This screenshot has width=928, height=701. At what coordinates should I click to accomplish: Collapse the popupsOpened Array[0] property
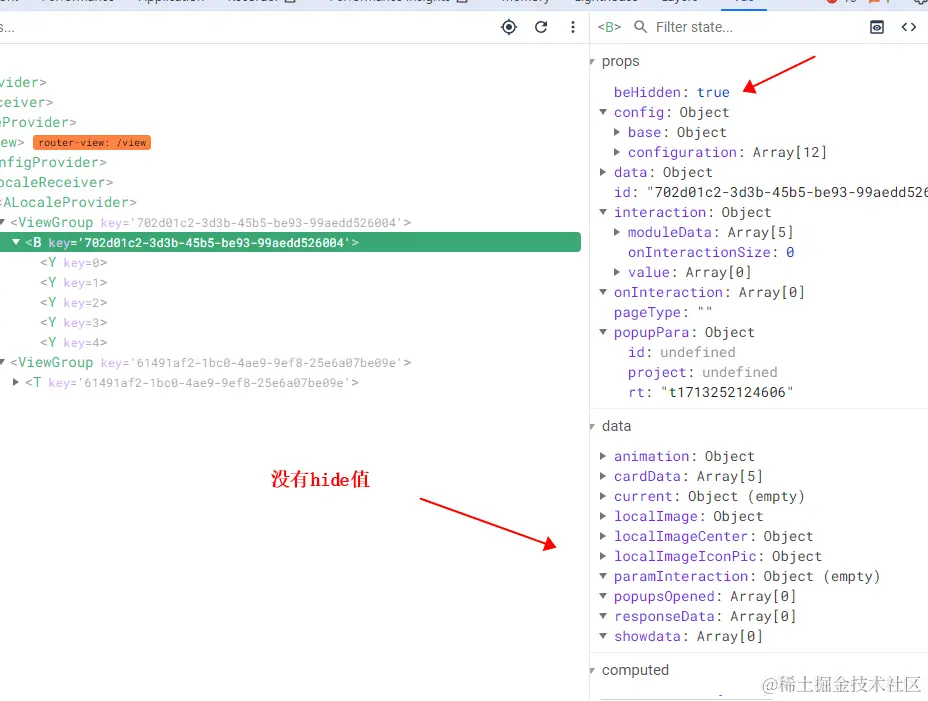click(x=603, y=596)
